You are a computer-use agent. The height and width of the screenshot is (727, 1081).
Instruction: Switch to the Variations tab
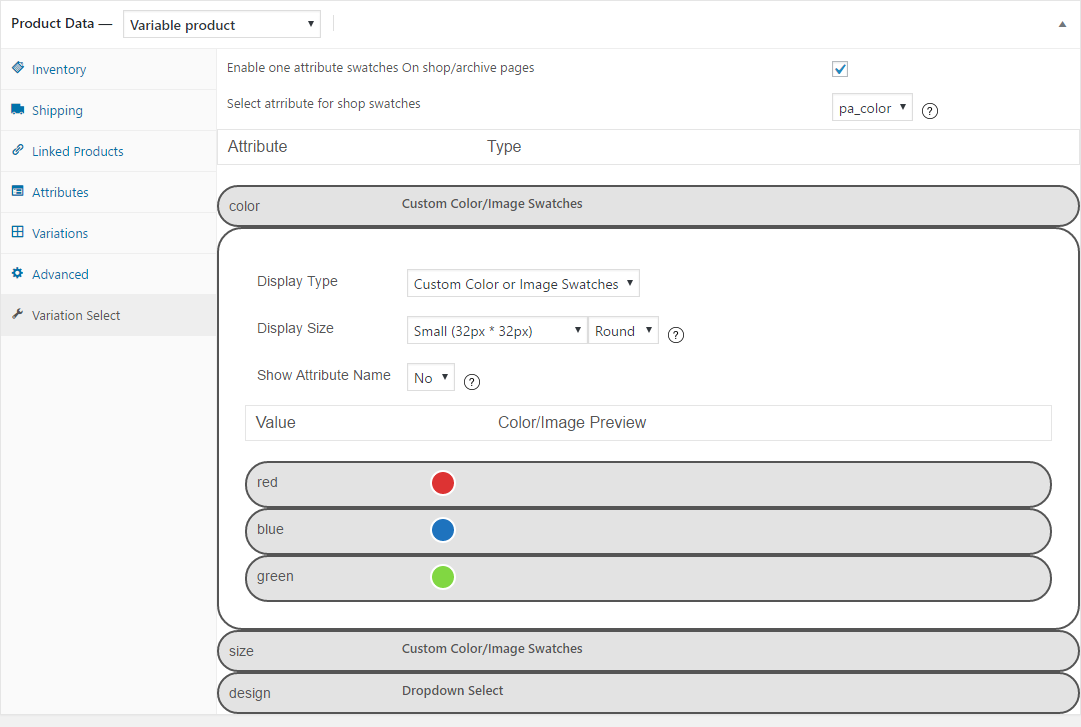pos(60,233)
